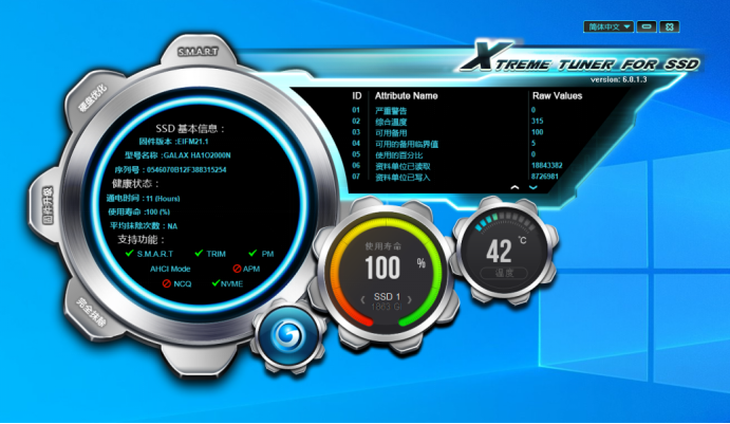This screenshot has height=424, width=730.
Task: Click the Xtreme Tuner for SSD logo
Action: click(580, 58)
